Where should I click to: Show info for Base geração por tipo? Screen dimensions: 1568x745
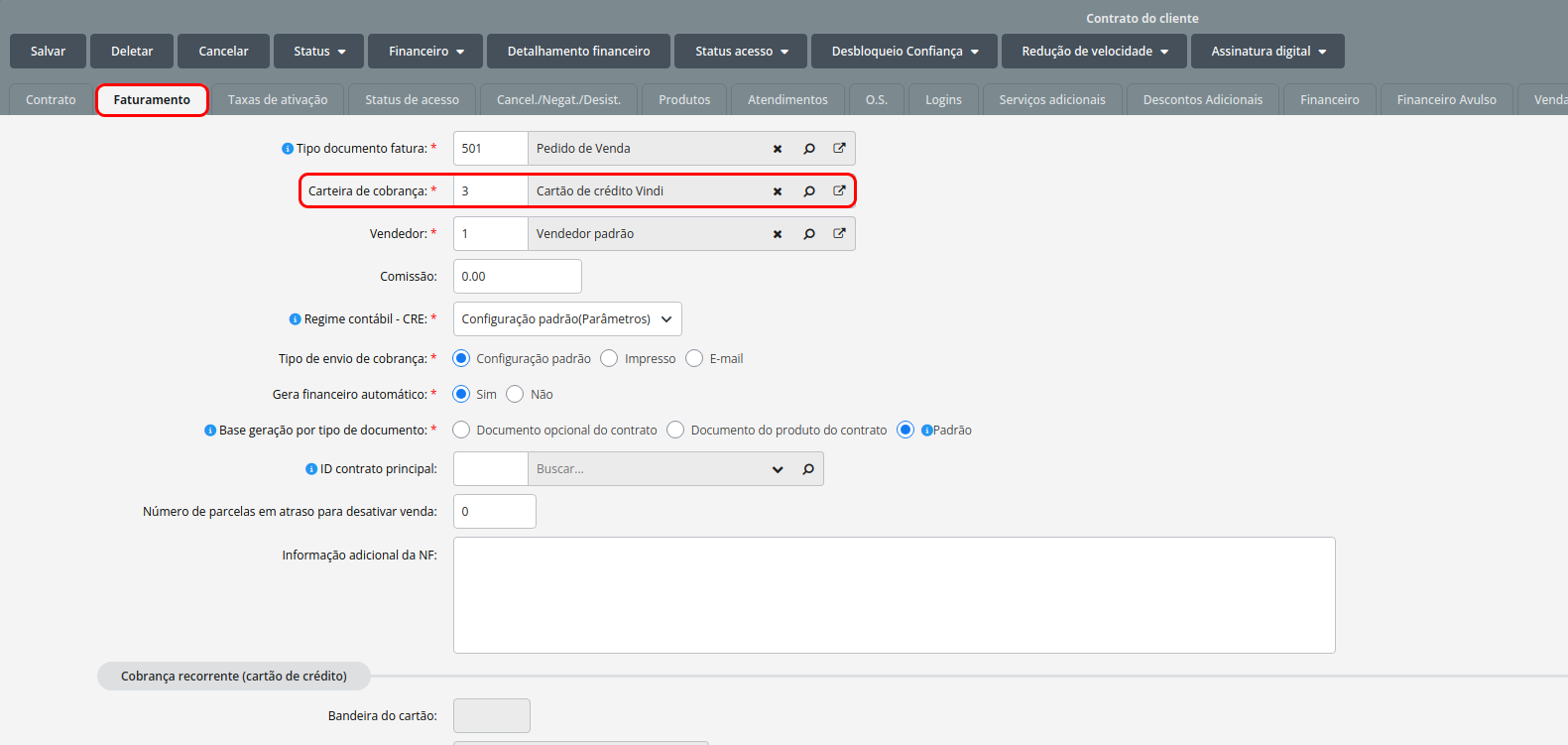[x=210, y=431]
